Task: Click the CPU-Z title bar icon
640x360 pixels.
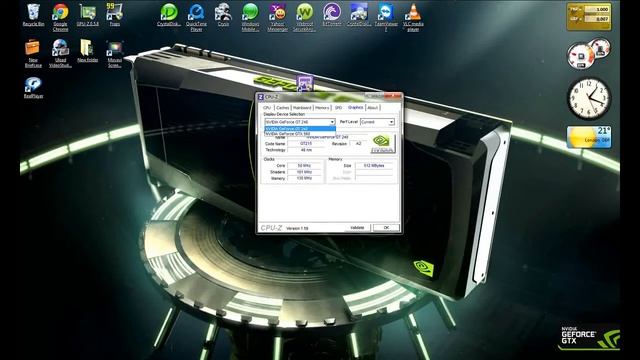Action: click(261, 97)
